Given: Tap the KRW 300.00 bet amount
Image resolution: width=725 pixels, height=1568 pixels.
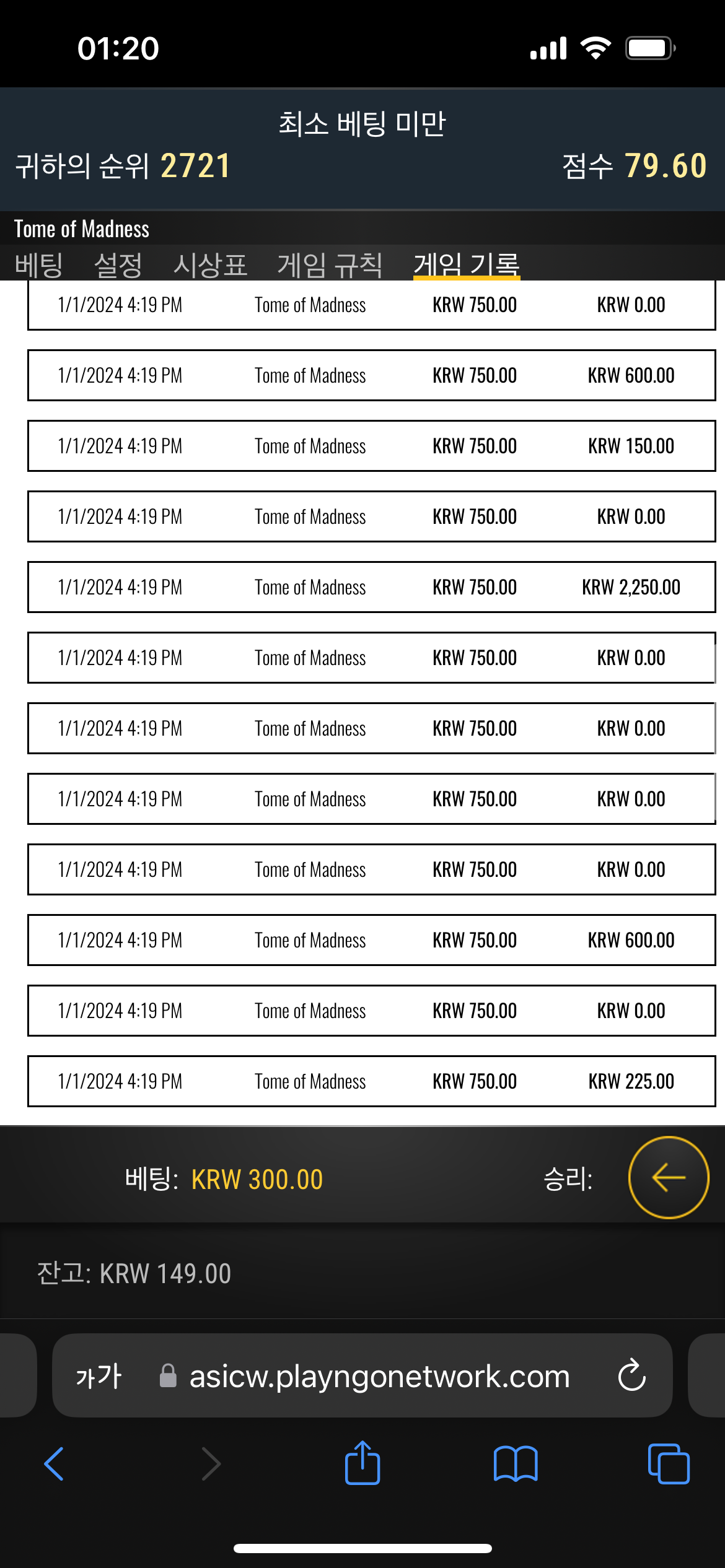Looking at the screenshot, I should (x=257, y=1179).
